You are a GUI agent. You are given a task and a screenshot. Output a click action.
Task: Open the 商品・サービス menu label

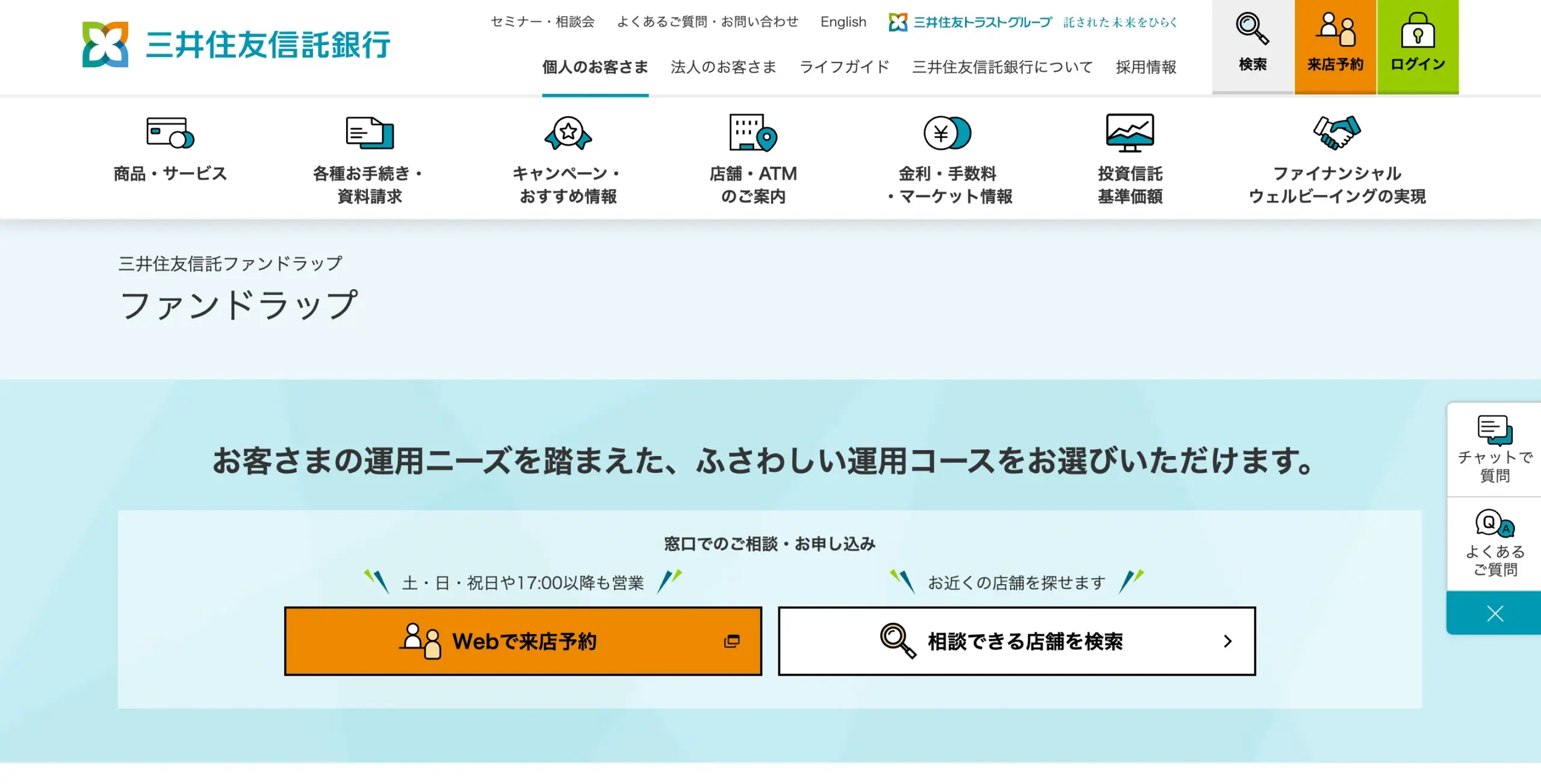pyautogui.click(x=170, y=173)
